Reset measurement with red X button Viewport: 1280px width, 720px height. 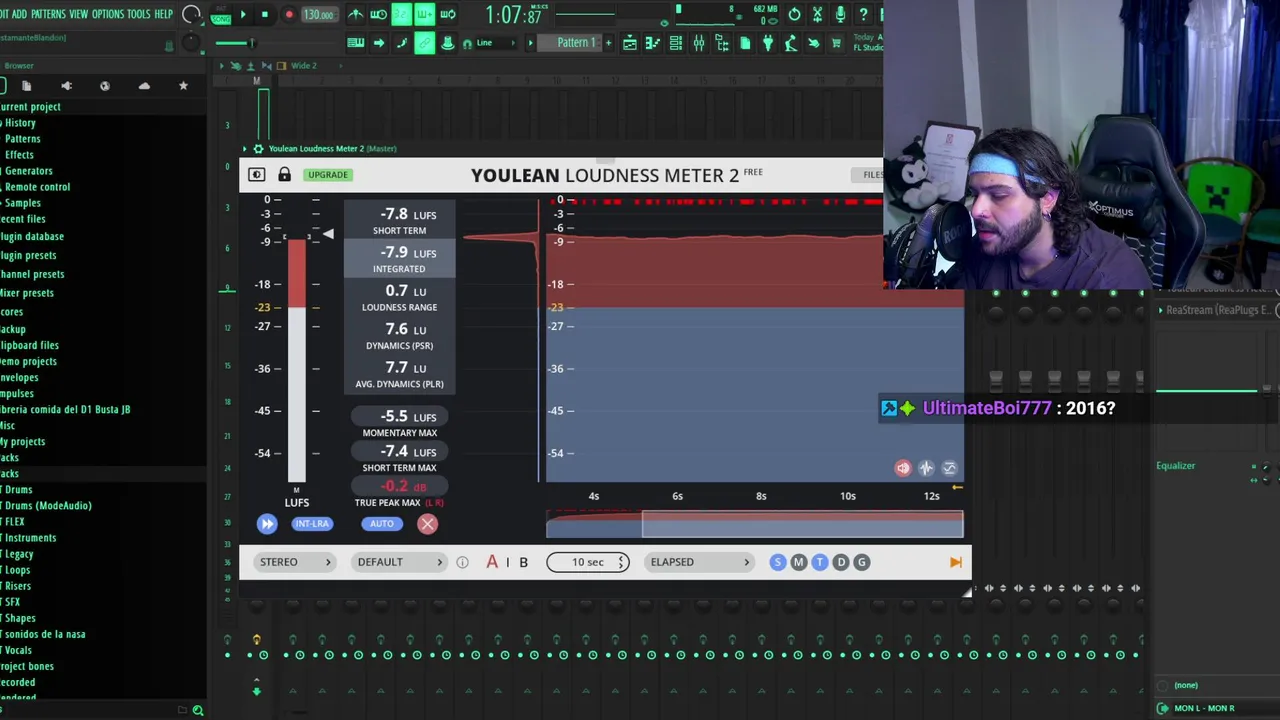pyautogui.click(x=427, y=524)
